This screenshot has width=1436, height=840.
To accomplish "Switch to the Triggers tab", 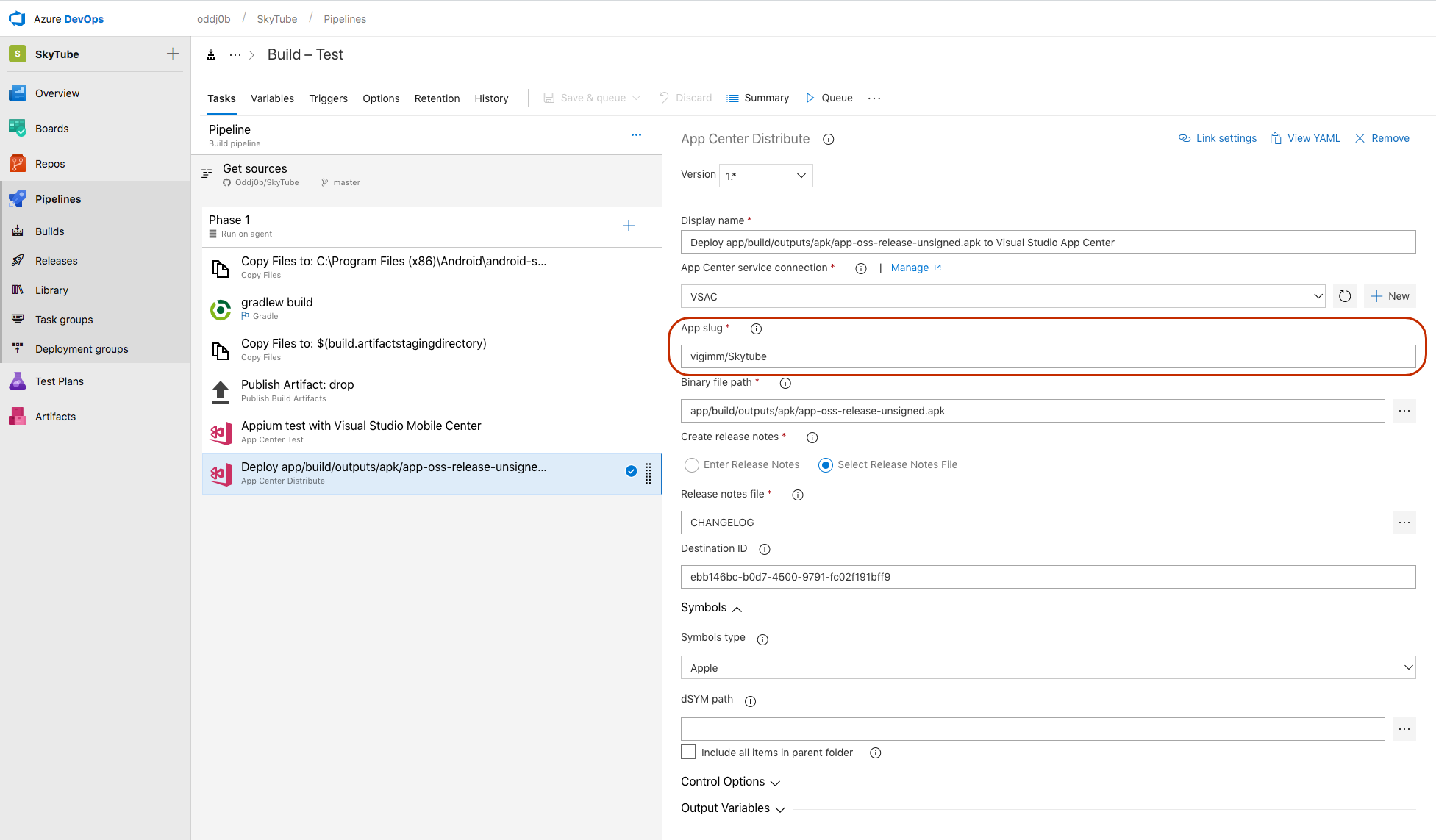I will tap(328, 98).
